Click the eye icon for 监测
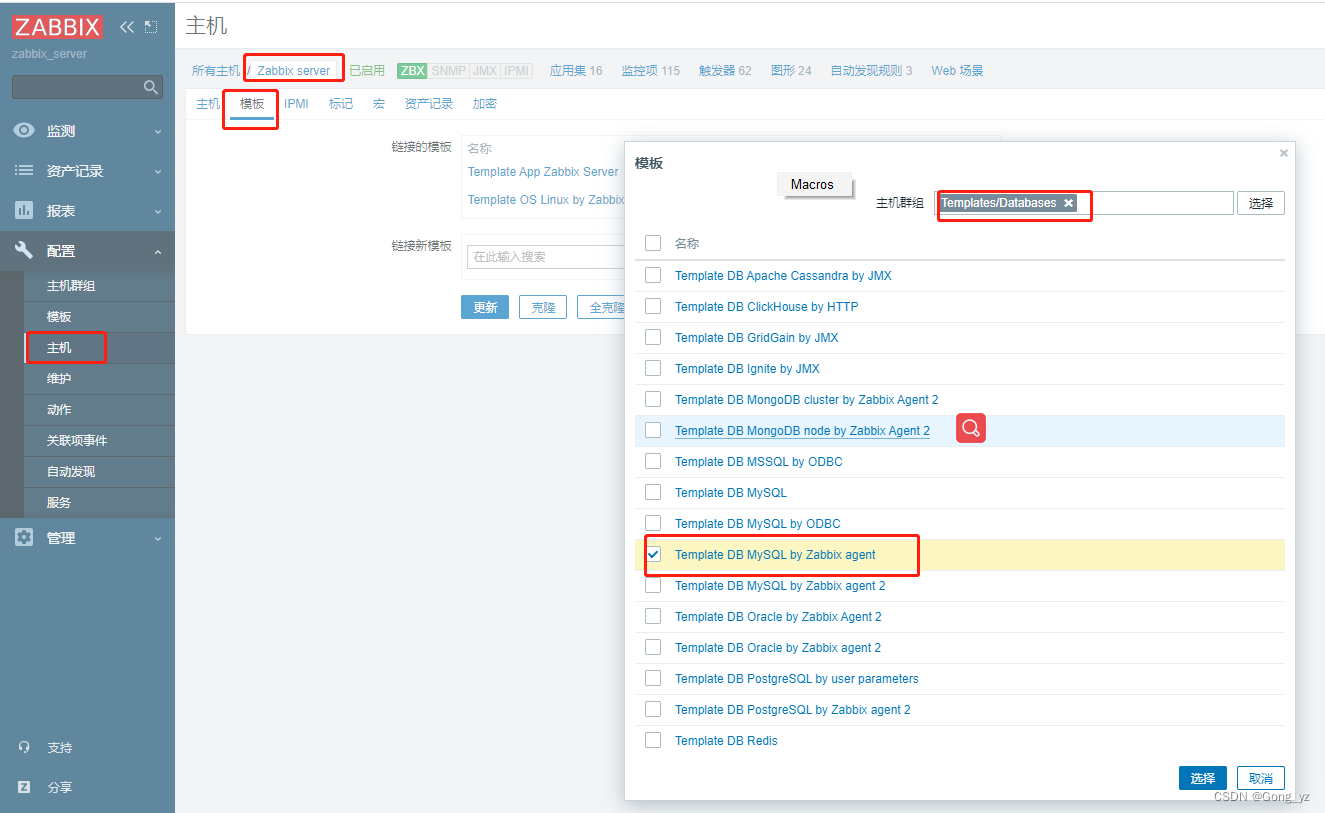 tap(24, 131)
